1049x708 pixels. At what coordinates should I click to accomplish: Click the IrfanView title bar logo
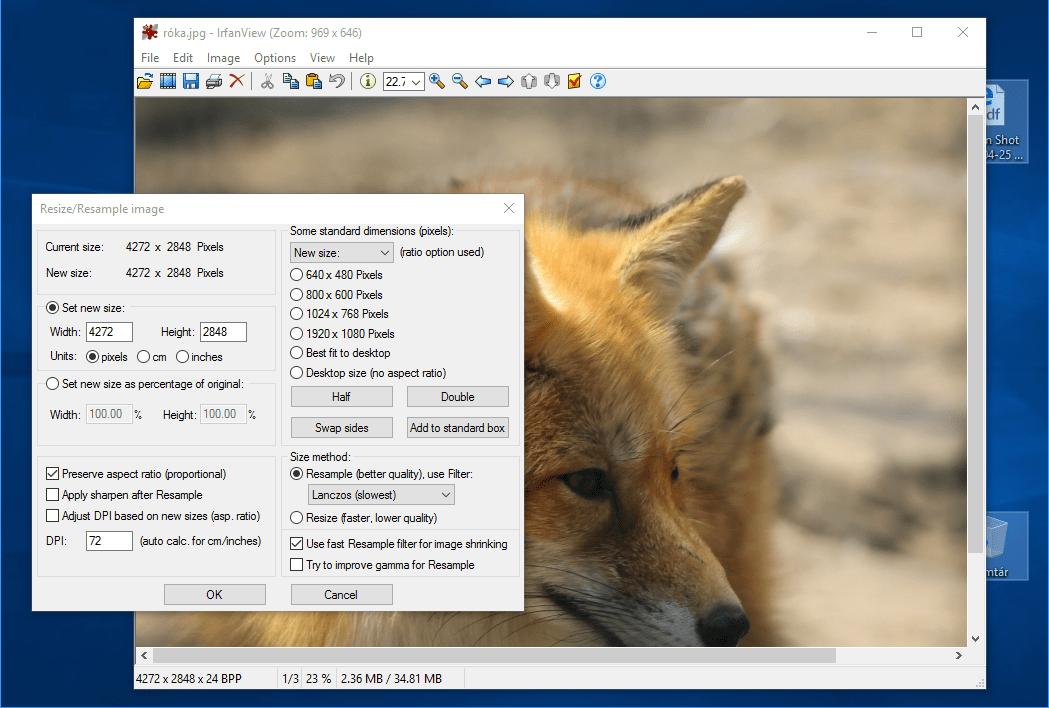[x=150, y=32]
